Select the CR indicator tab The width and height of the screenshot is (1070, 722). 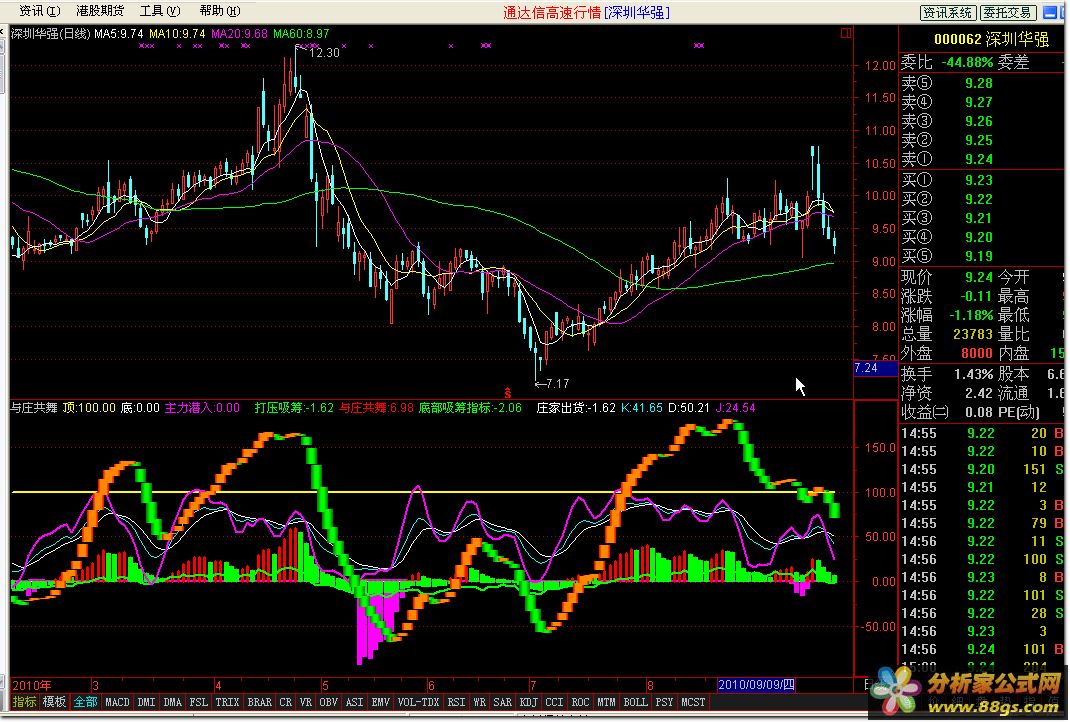285,702
